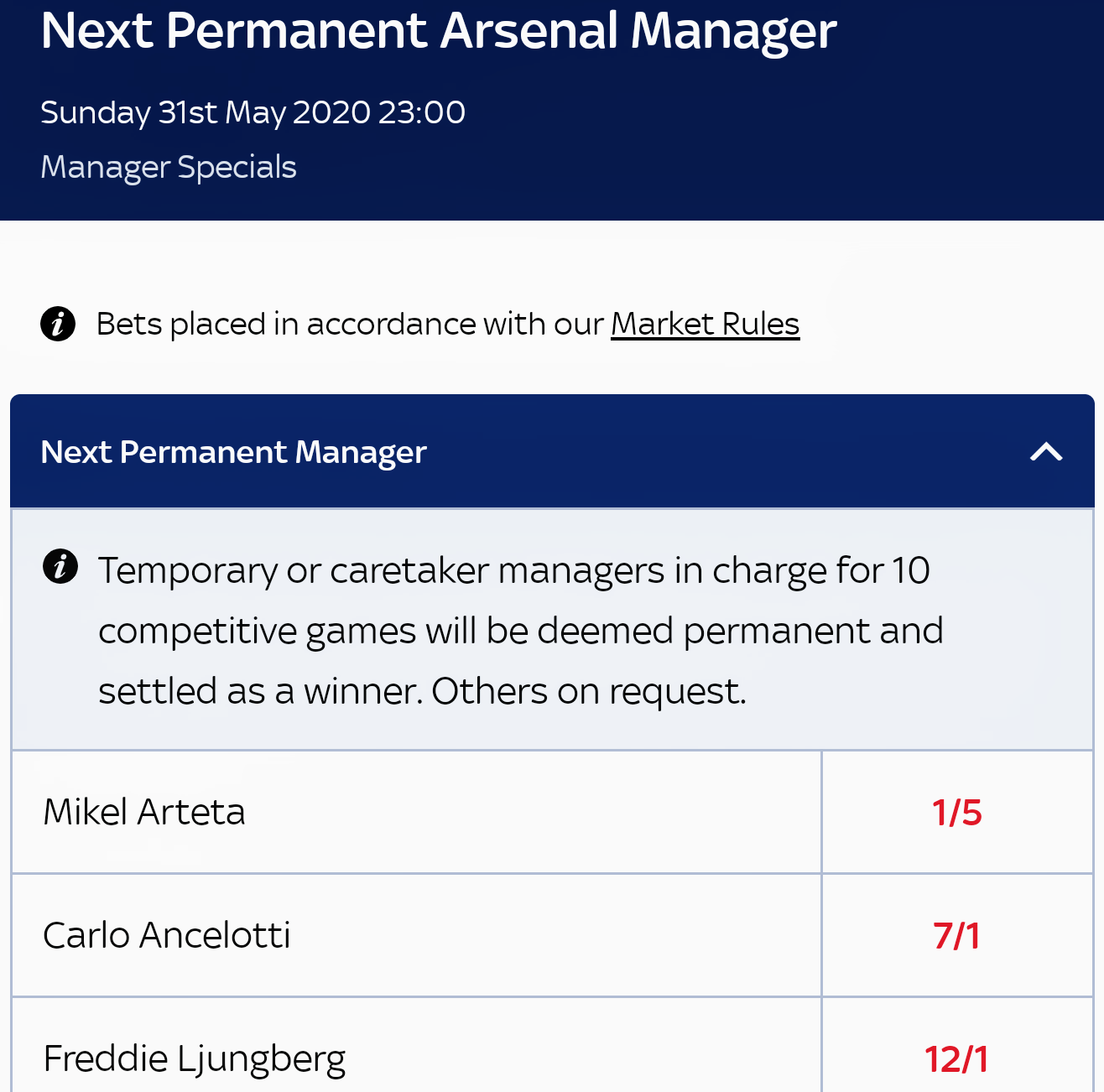Click the info icon beside Bets placed text

(58, 324)
